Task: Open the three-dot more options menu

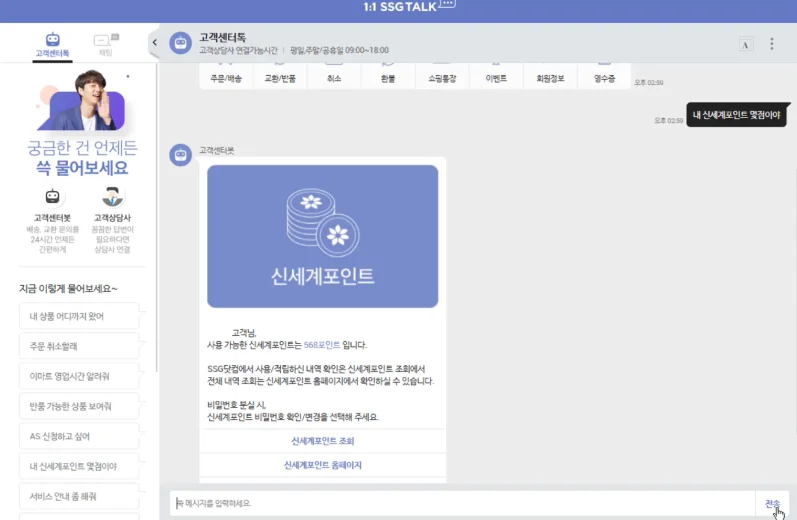Action: tap(772, 44)
